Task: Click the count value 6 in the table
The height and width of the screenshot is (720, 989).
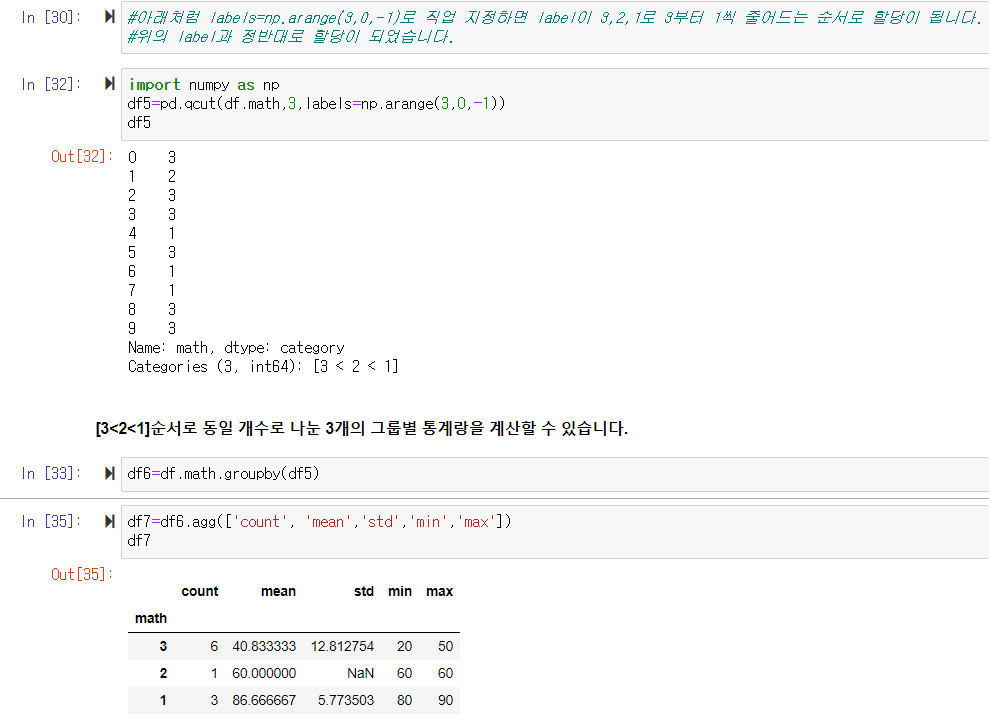Action: coord(214,646)
